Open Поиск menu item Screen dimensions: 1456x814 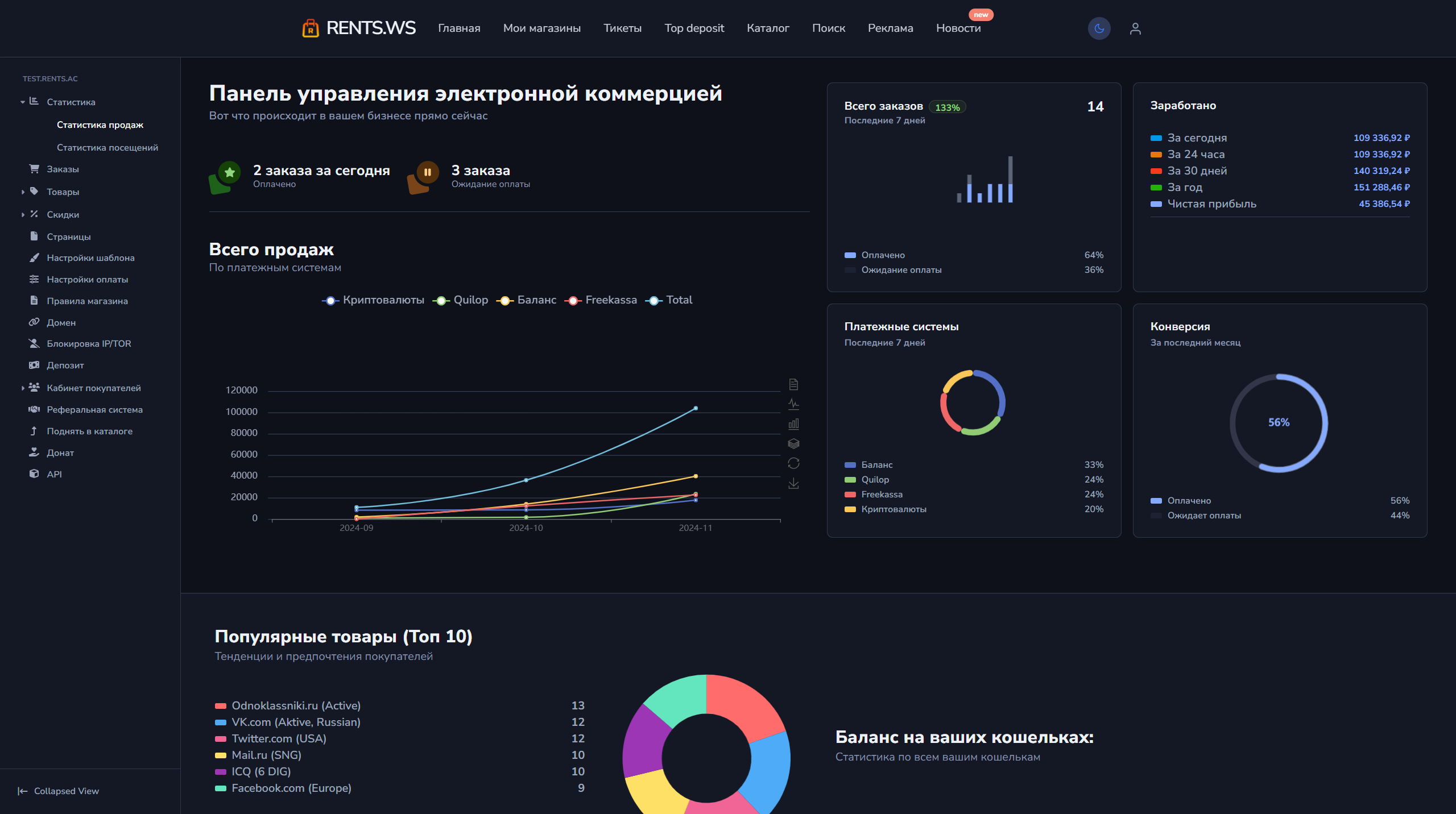(x=829, y=28)
